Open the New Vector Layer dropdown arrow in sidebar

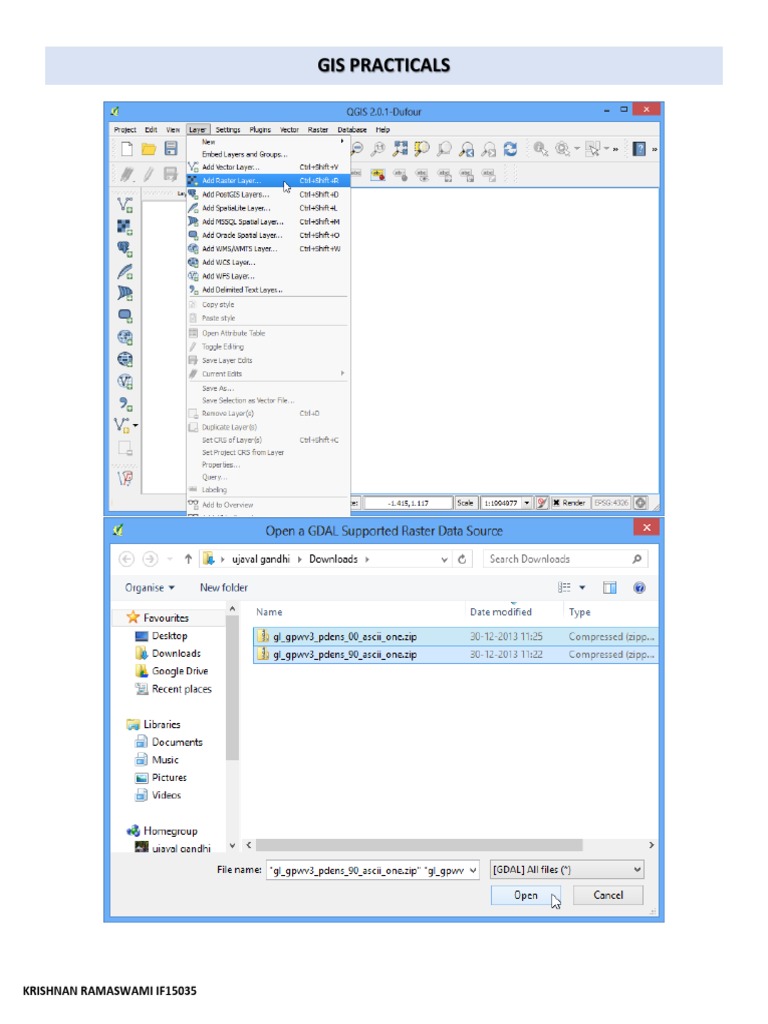pos(135,426)
